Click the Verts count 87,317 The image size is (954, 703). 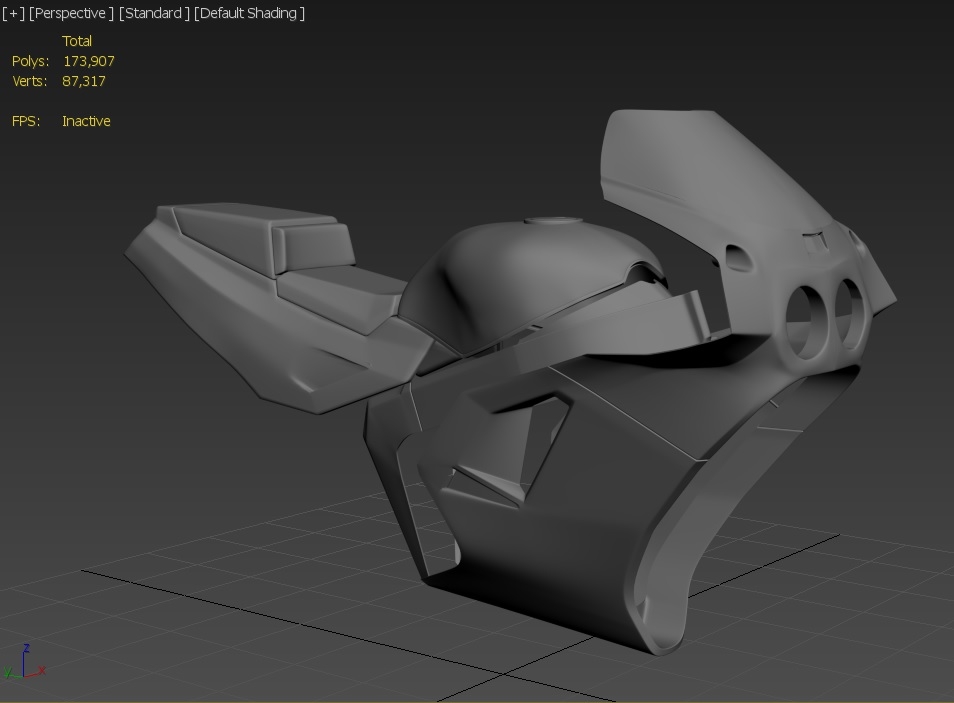(84, 81)
